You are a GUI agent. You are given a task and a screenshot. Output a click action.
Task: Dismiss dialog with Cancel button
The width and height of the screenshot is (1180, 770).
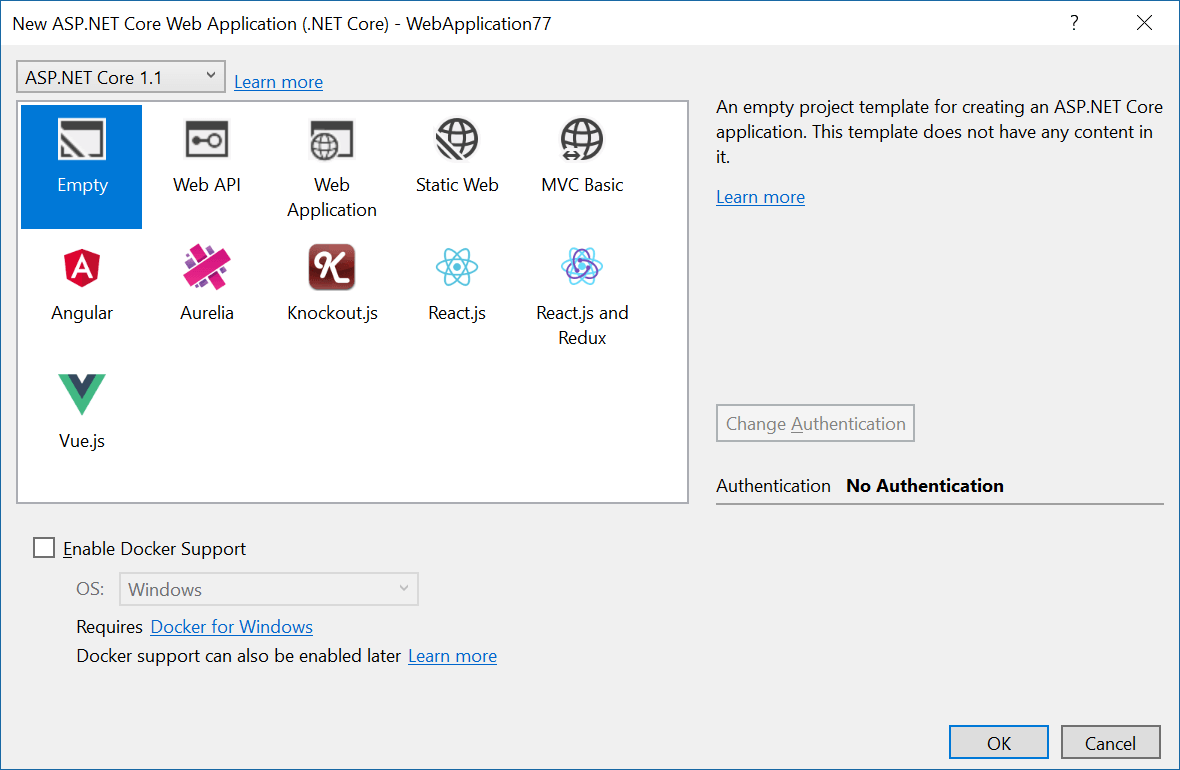tap(1110, 743)
